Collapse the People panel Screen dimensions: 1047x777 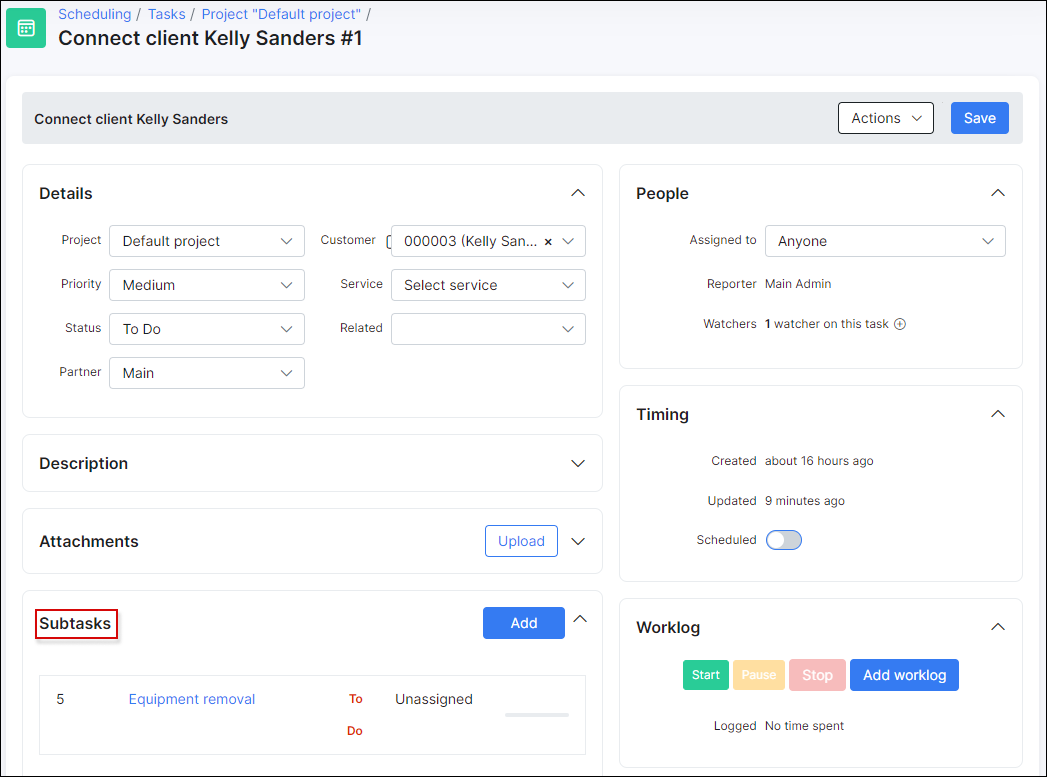pos(997,193)
